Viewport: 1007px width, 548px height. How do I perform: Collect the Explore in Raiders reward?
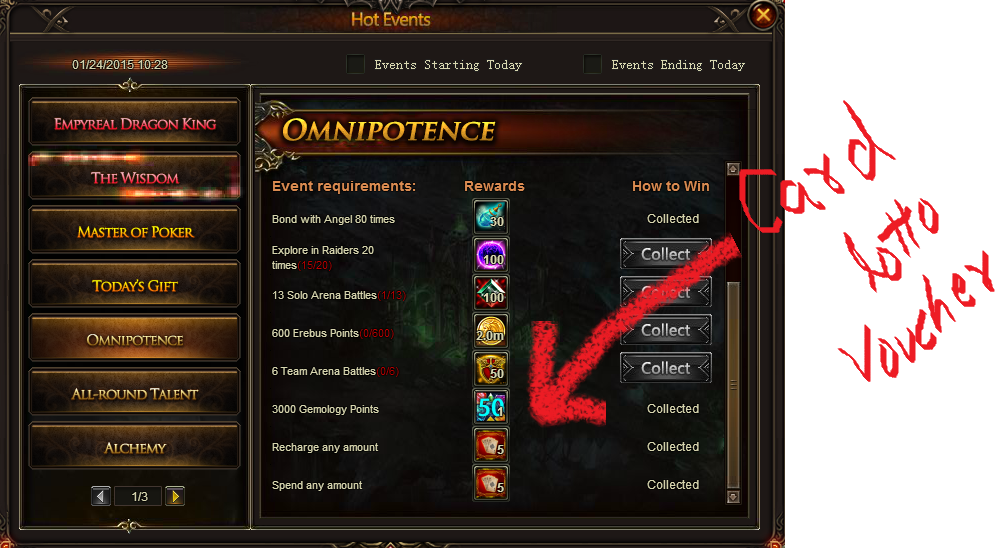666,254
